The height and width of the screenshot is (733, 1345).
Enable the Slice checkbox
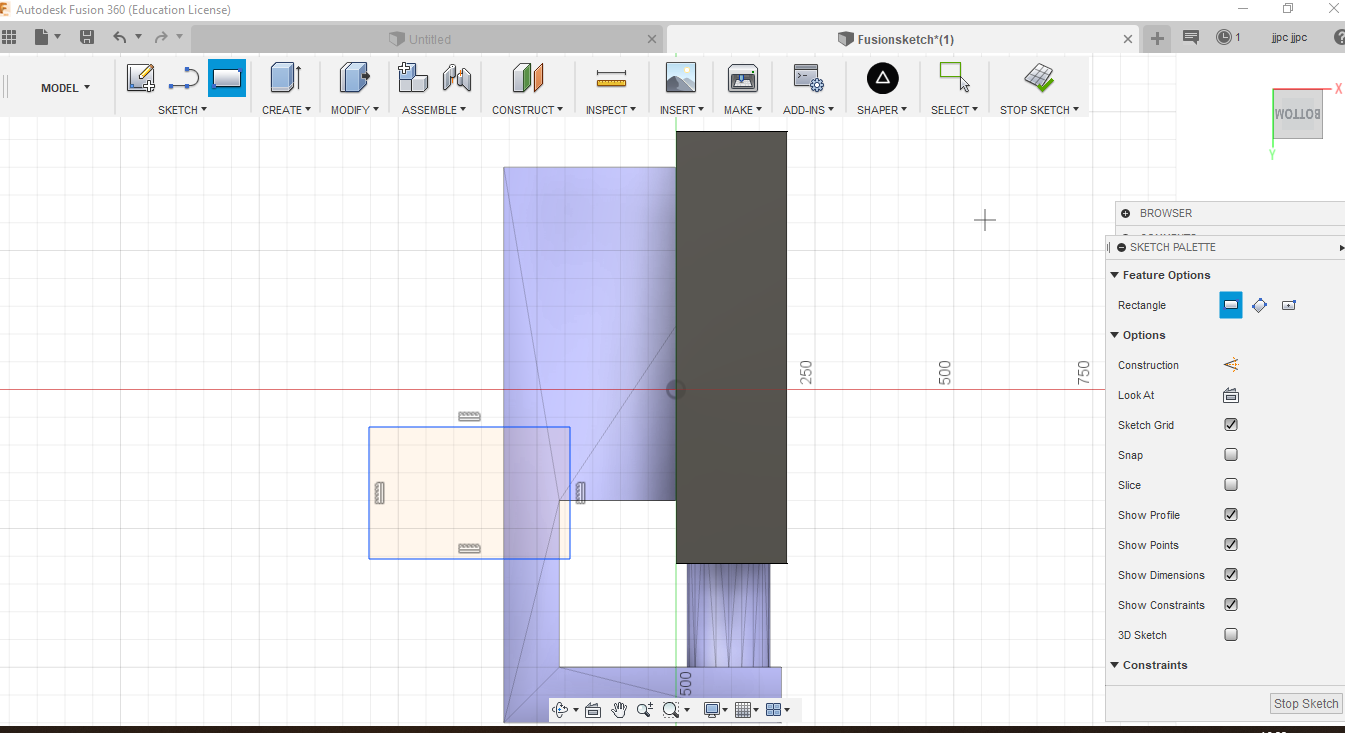(x=1231, y=485)
